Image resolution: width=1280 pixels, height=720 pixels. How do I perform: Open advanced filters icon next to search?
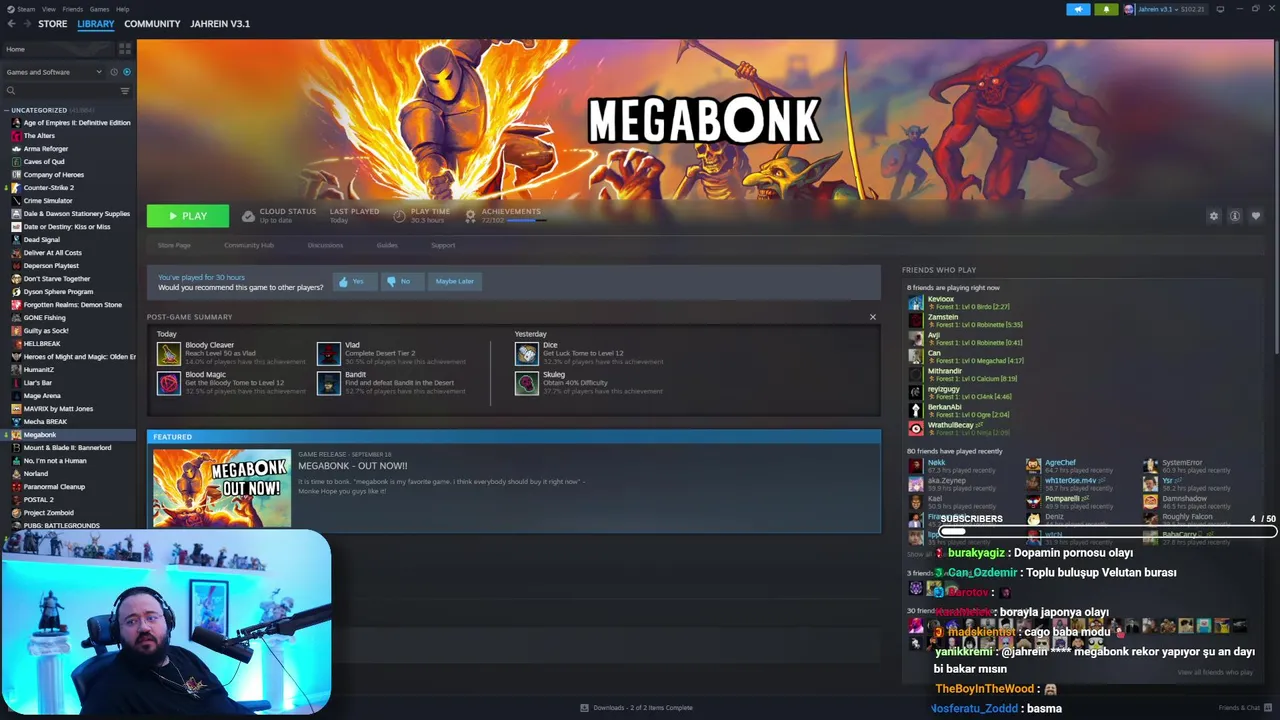click(x=125, y=91)
